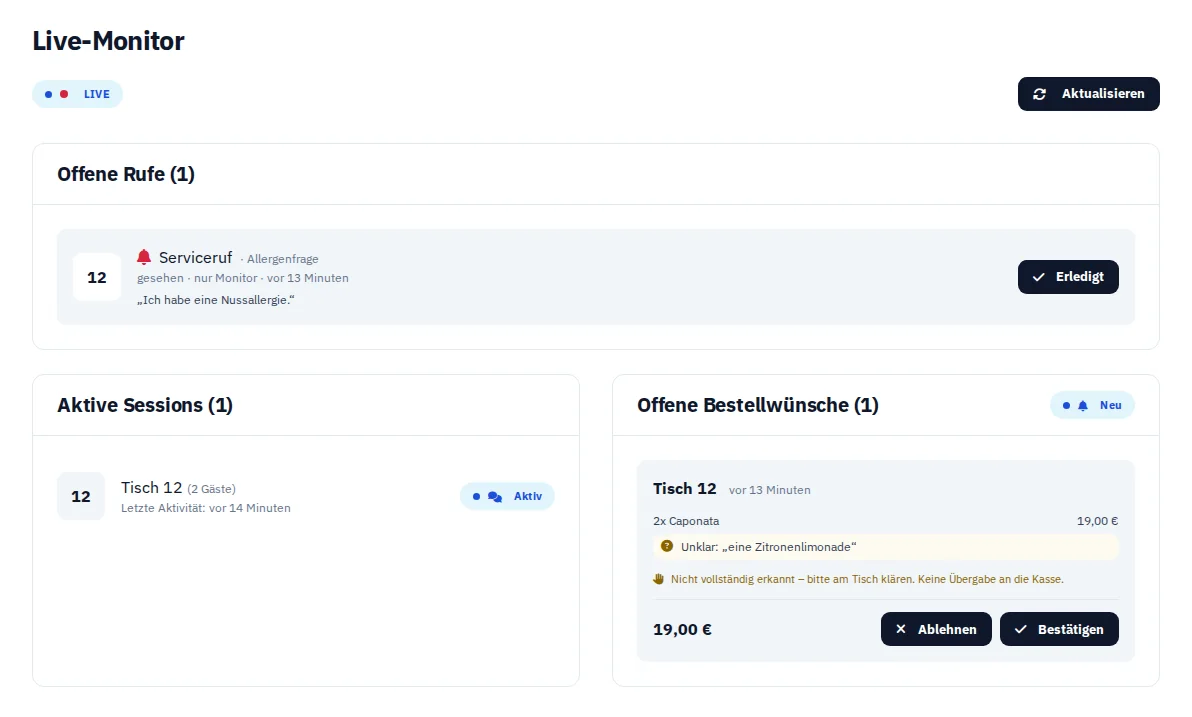Click 'Letzte Aktivität: vor 14 Minuten'
Screen dimensions: 1192x717
205,508
